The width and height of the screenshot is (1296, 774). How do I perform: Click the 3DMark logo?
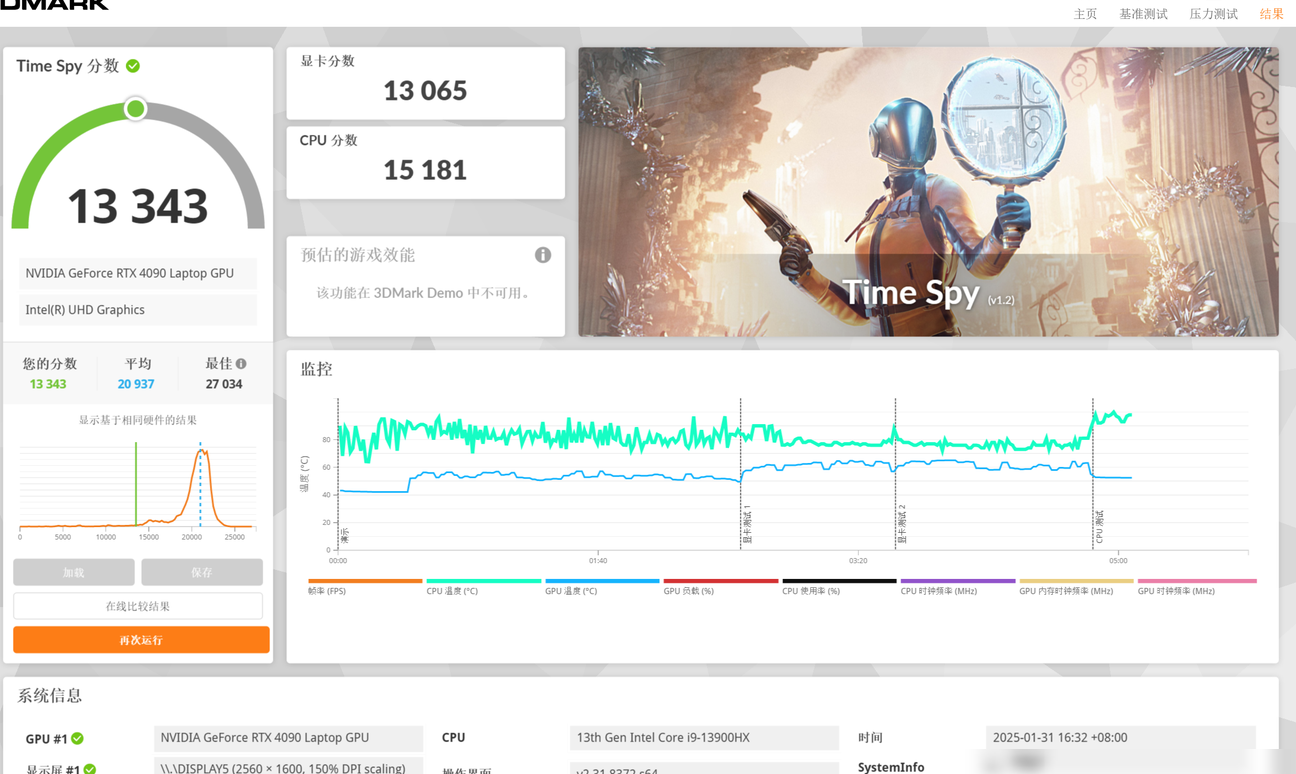[54, 5]
